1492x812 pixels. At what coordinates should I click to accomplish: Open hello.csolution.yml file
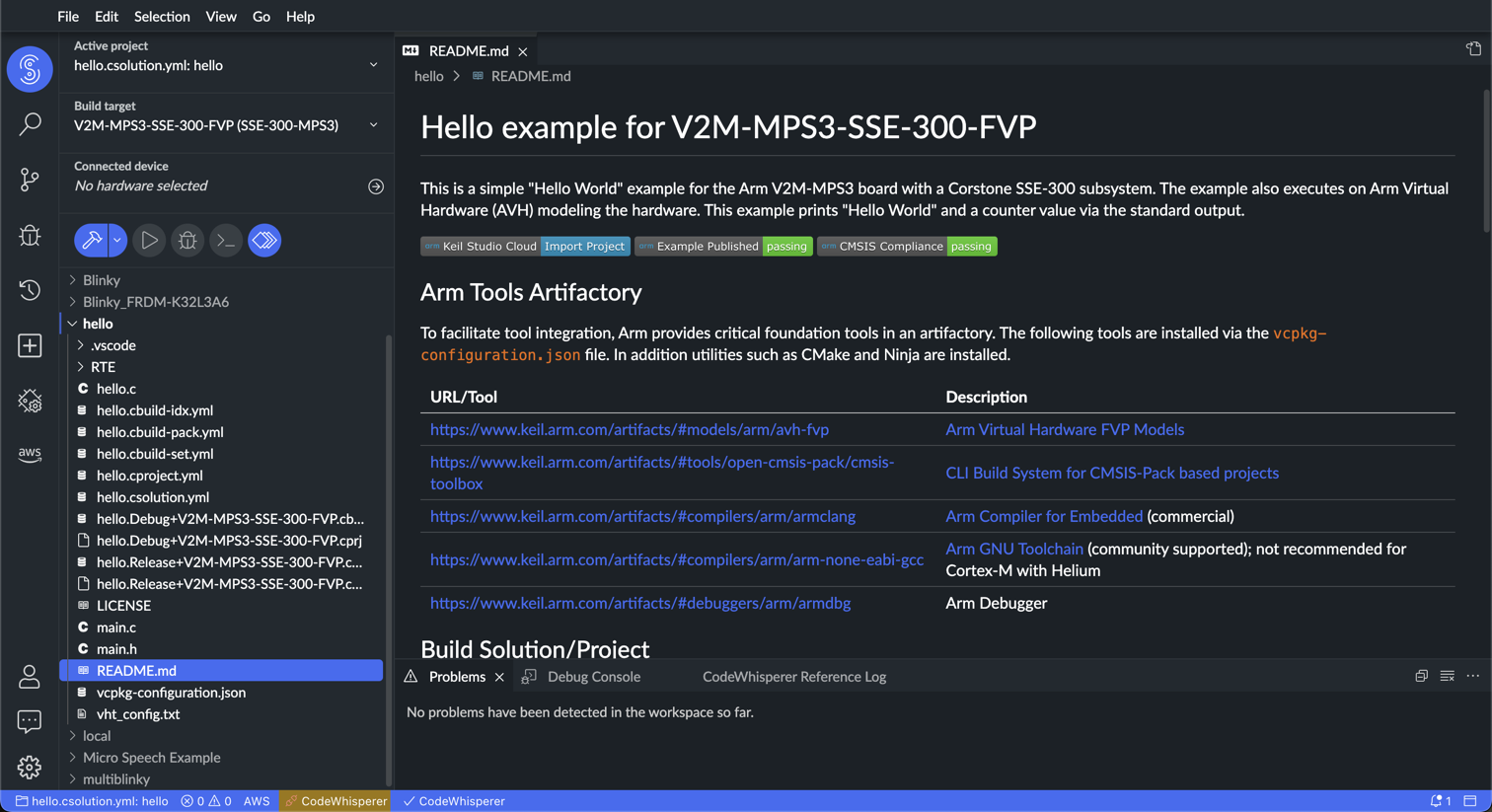pyautogui.click(x=153, y=497)
